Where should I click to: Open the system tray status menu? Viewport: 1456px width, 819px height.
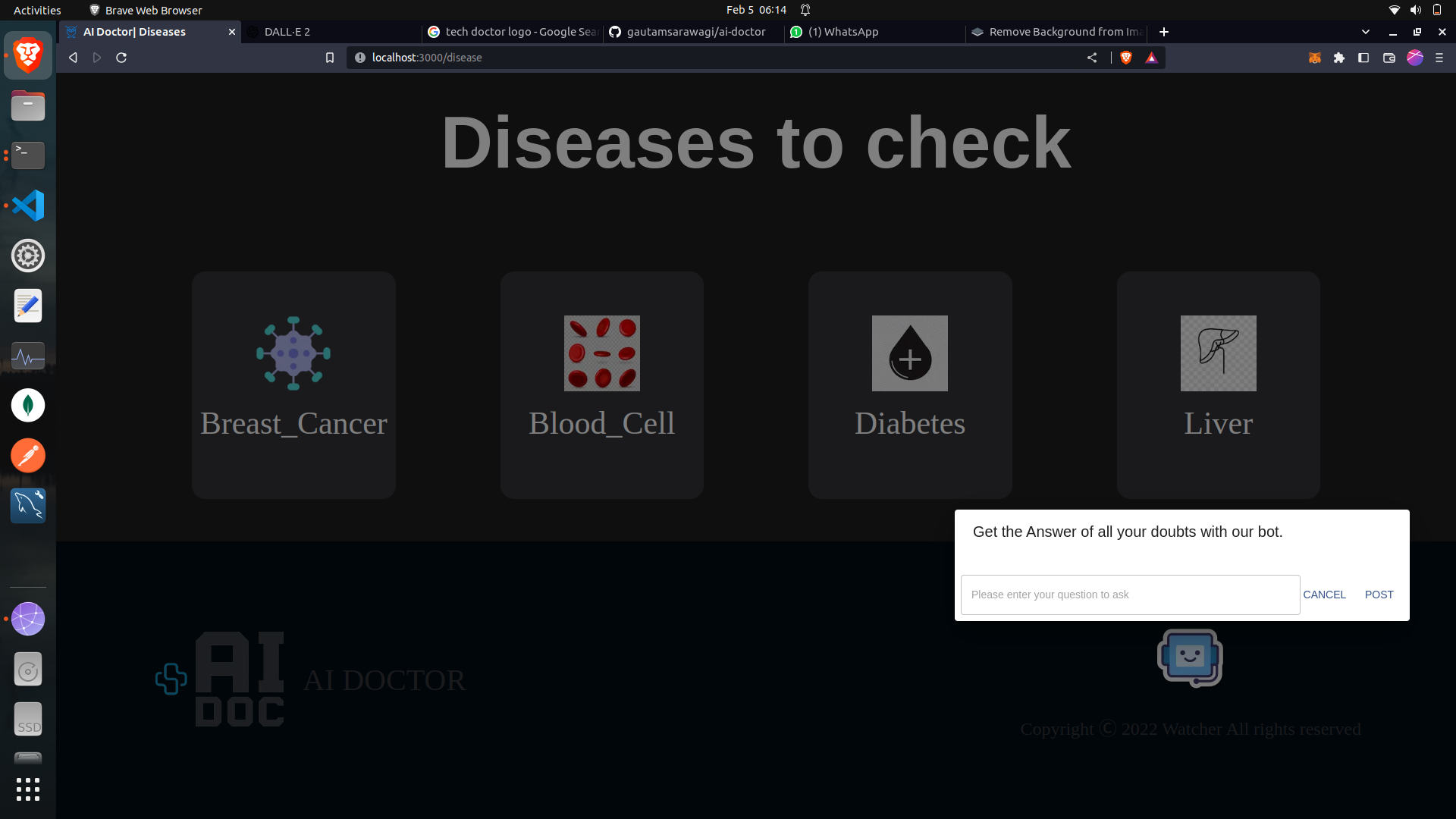[x=1415, y=10]
